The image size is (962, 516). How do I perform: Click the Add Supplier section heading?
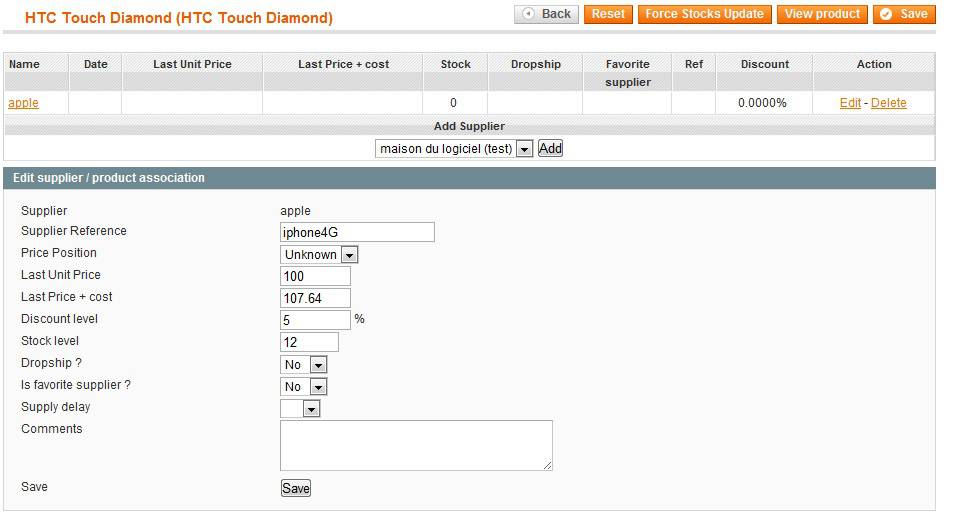coord(469,126)
